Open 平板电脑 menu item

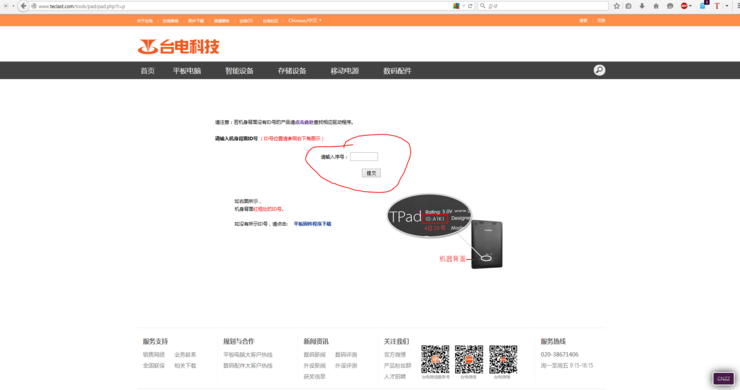(187, 71)
